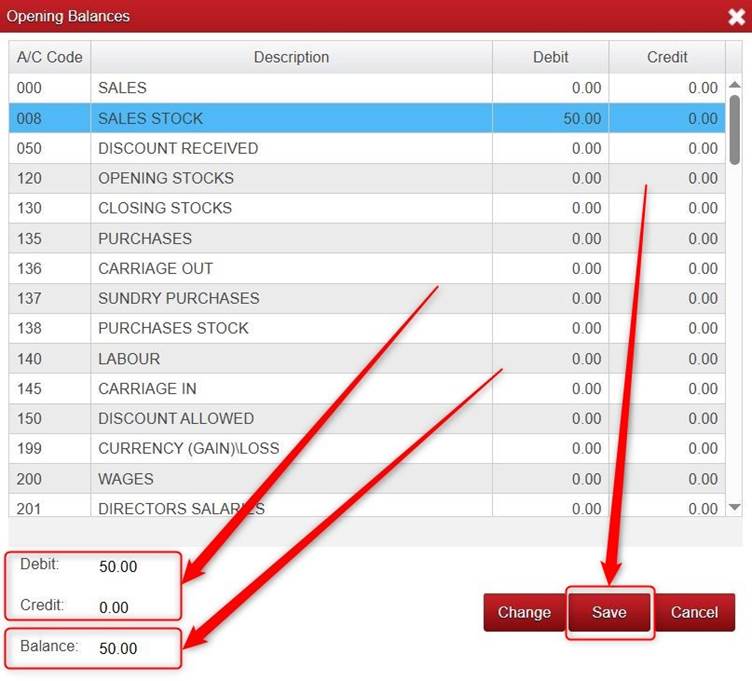Select the CURRENCY (GAIN)\LOSS row

click(367, 448)
